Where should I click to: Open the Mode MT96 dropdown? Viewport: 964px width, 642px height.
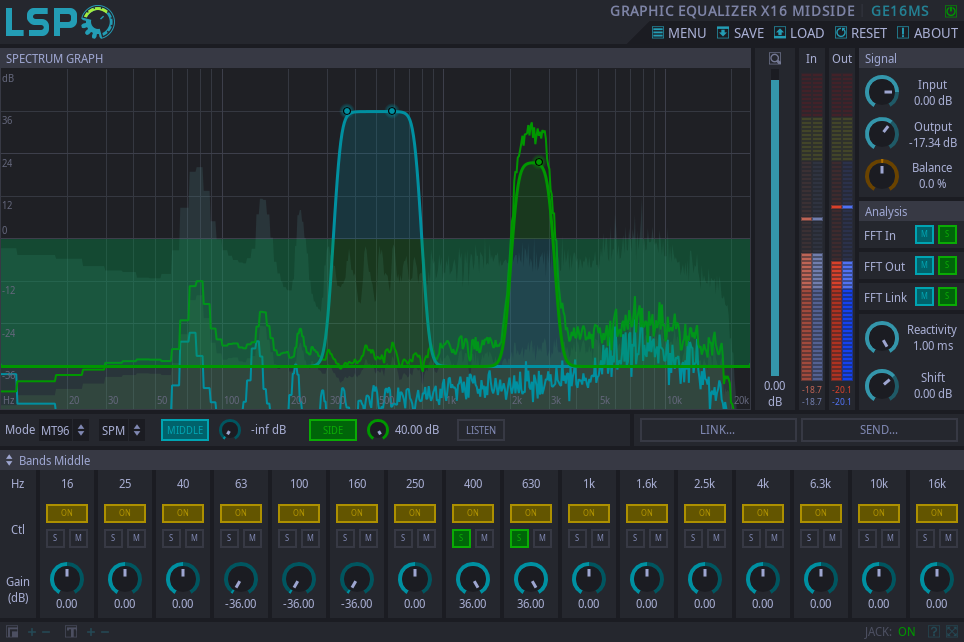(x=63, y=430)
